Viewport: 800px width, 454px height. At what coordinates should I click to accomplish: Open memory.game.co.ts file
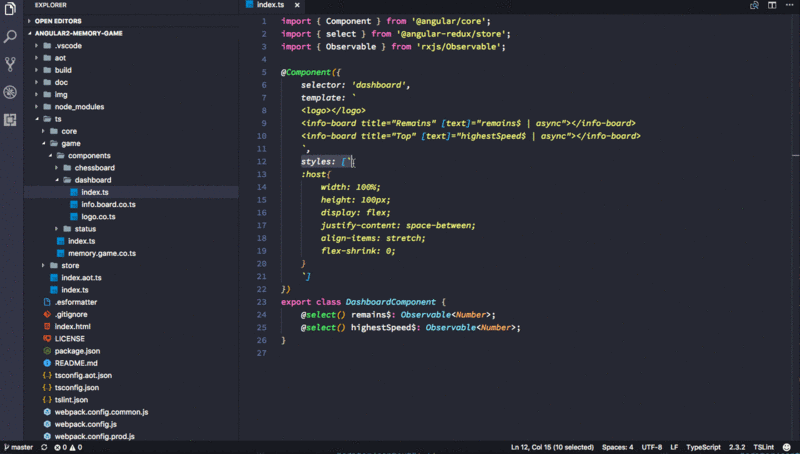coord(102,254)
